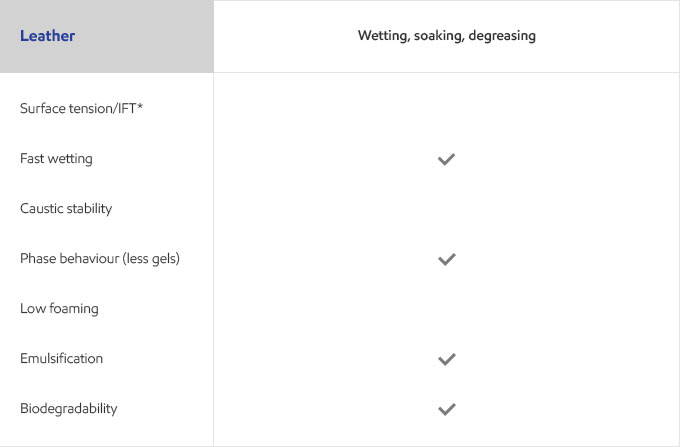
Task: Select the Low foaming row label
Action: [x=59, y=308]
